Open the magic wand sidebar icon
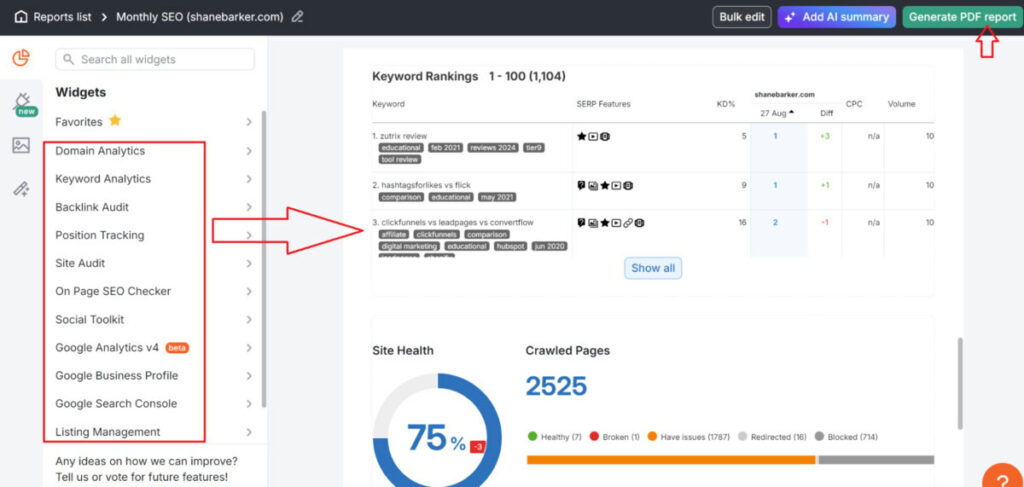The image size is (1024, 487). click(x=21, y=189)
